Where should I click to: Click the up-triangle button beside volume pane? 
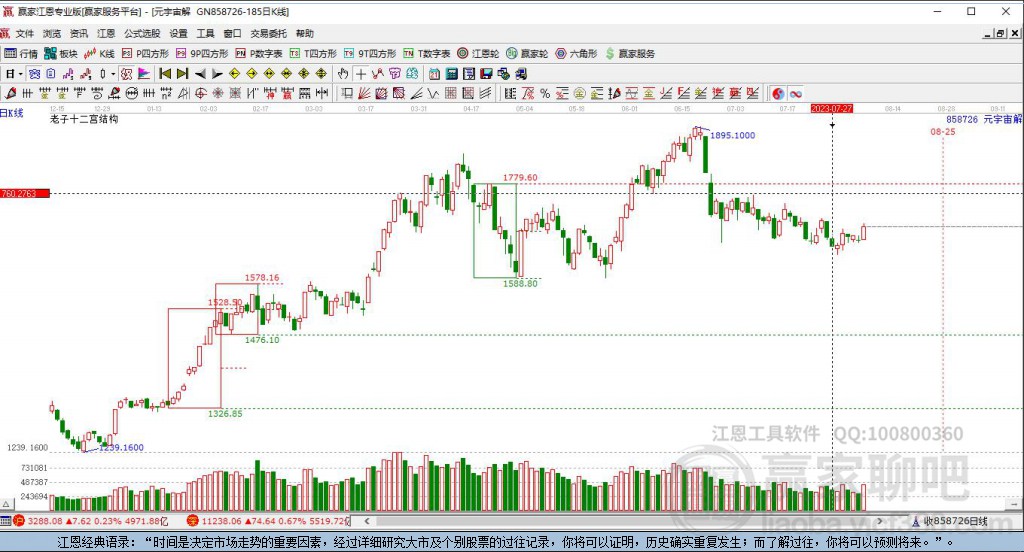7,504
